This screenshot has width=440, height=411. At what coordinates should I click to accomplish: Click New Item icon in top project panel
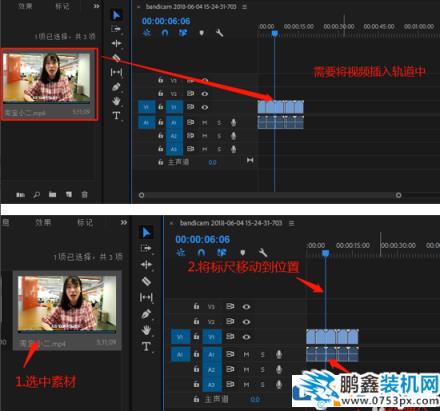[x=69, y=194]
